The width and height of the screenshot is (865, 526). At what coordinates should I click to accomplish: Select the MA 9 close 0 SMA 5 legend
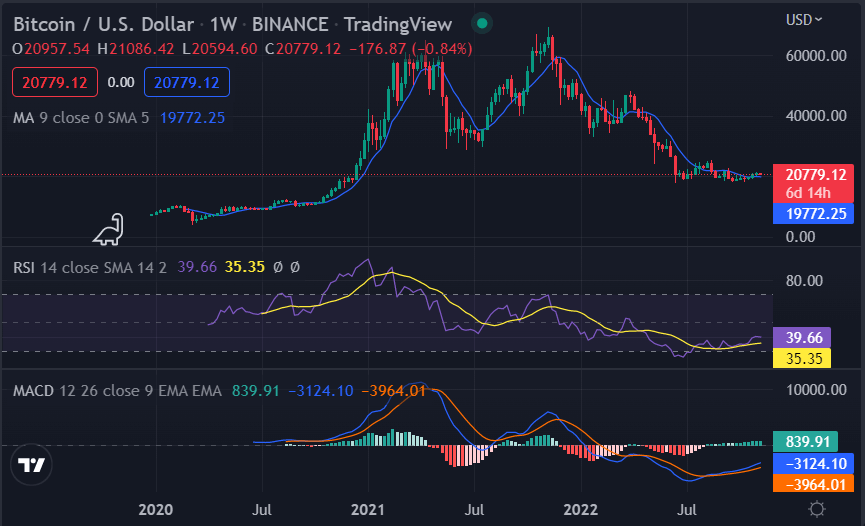81,118
